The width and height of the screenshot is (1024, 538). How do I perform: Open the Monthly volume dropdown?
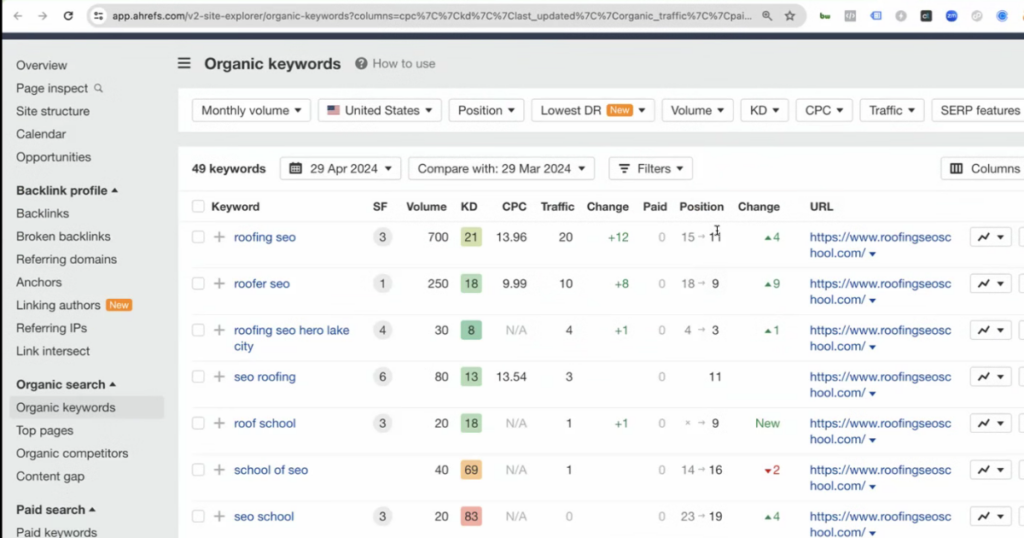coord(251,110)
